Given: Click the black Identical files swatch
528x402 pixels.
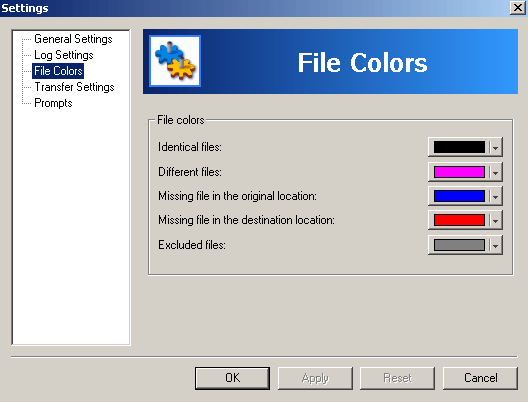Looking at the screenshot, I should click(x=459, y=147).
